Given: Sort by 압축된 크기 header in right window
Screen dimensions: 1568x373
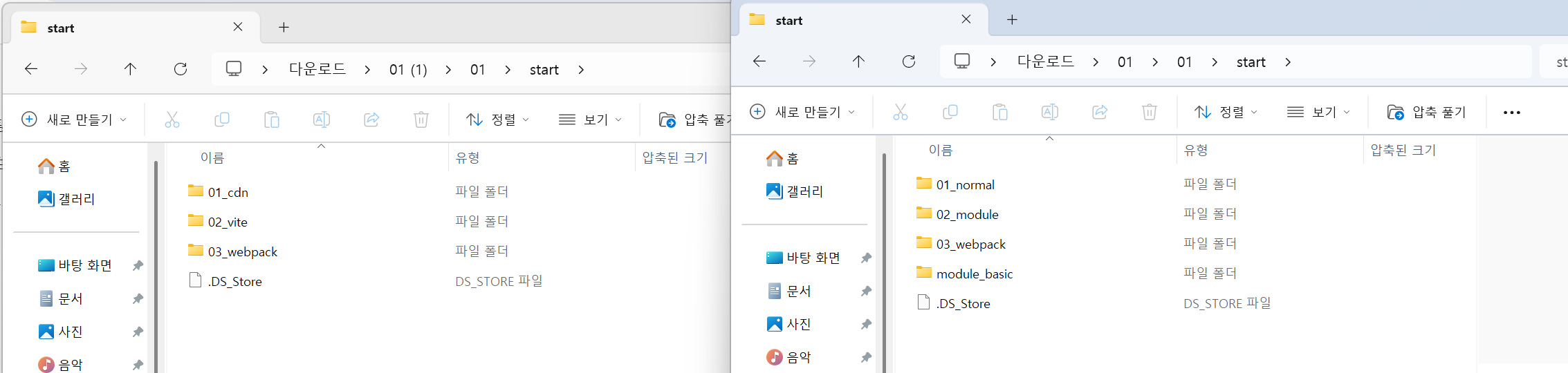Looking at the screenshot, I should click(1403, 150).
